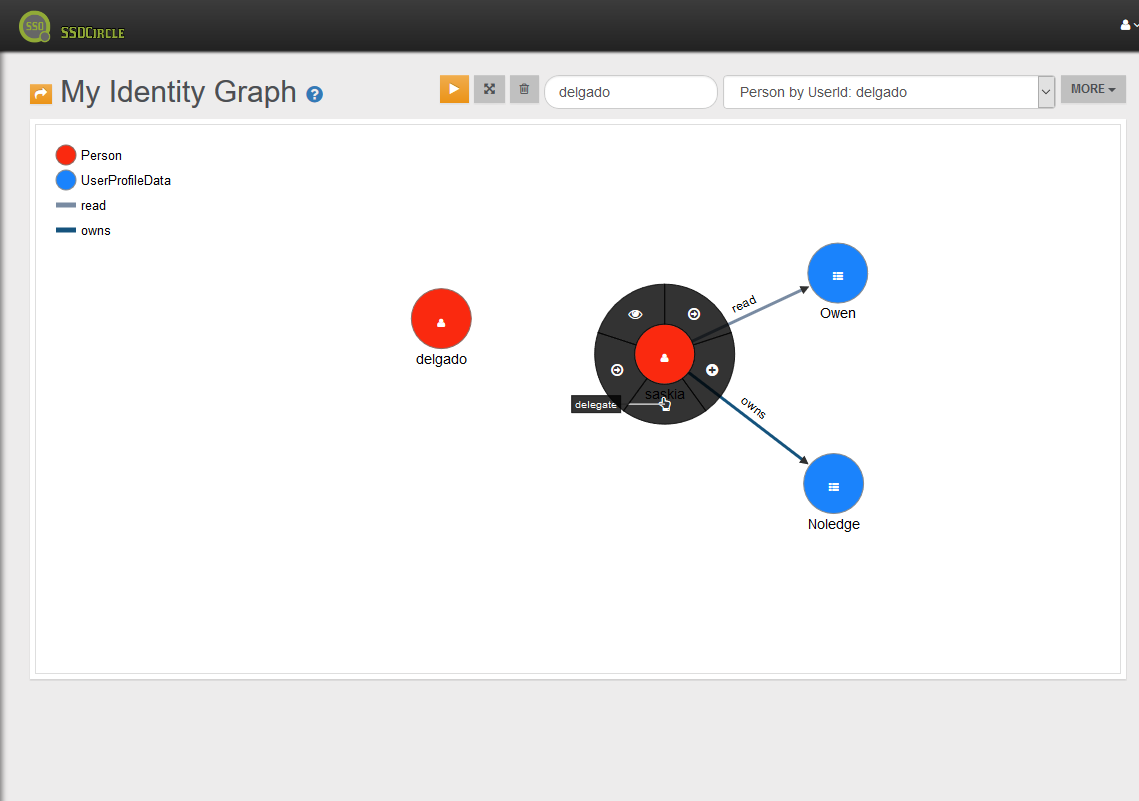Select the delgado person node
The width and height of the screenshot is (1139, 801).
441,319
